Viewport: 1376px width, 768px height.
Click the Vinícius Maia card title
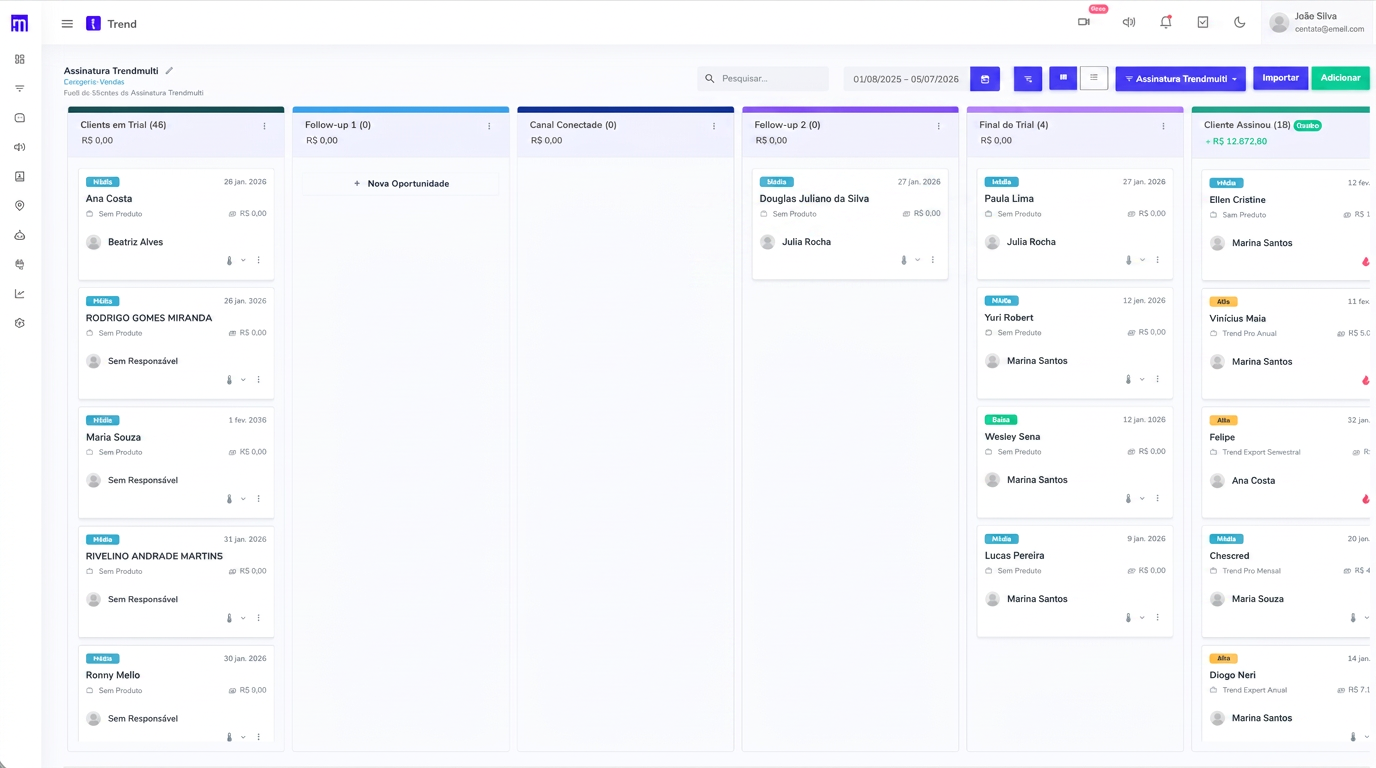[1237, 319]
